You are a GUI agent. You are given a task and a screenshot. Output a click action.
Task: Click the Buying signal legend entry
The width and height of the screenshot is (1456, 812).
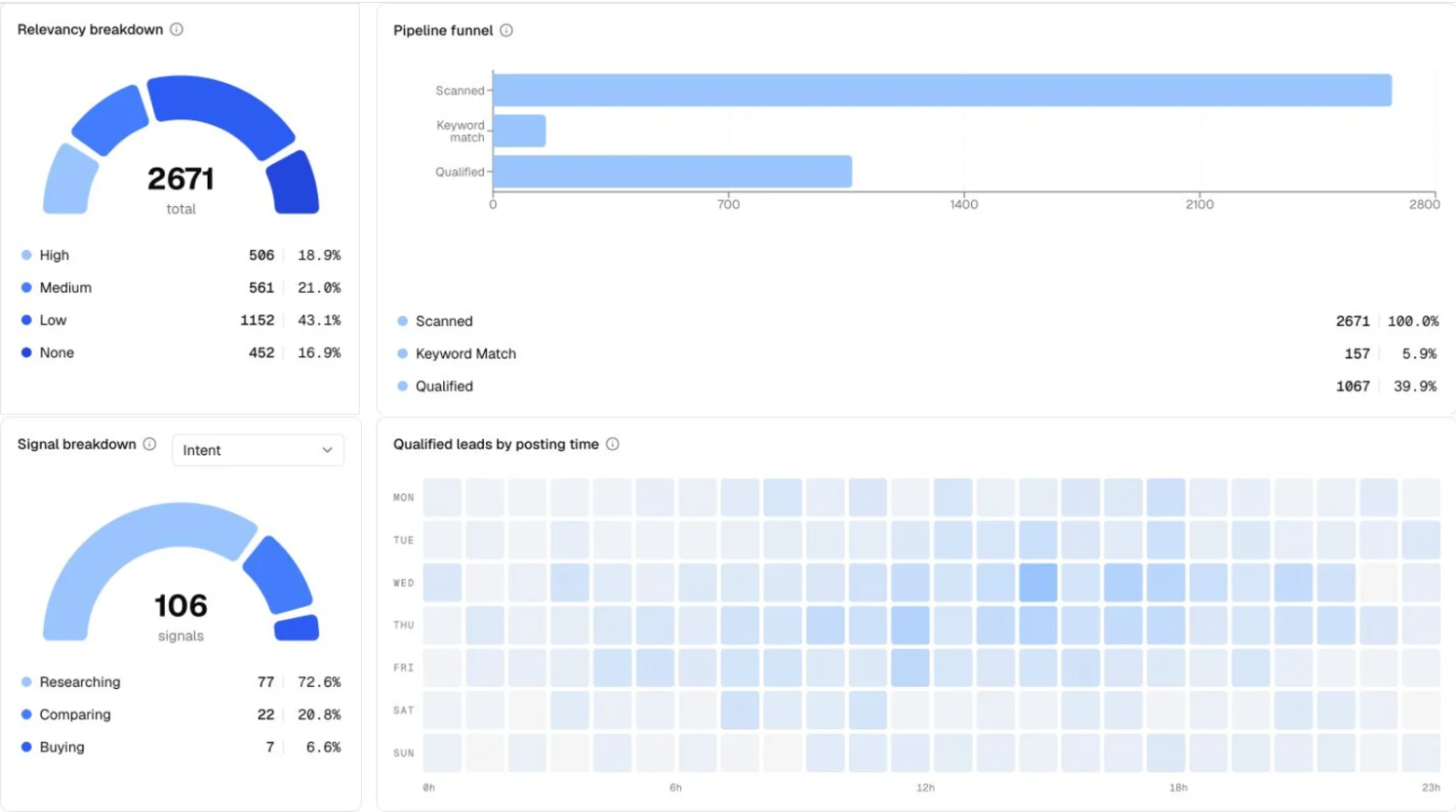point(181,748)
